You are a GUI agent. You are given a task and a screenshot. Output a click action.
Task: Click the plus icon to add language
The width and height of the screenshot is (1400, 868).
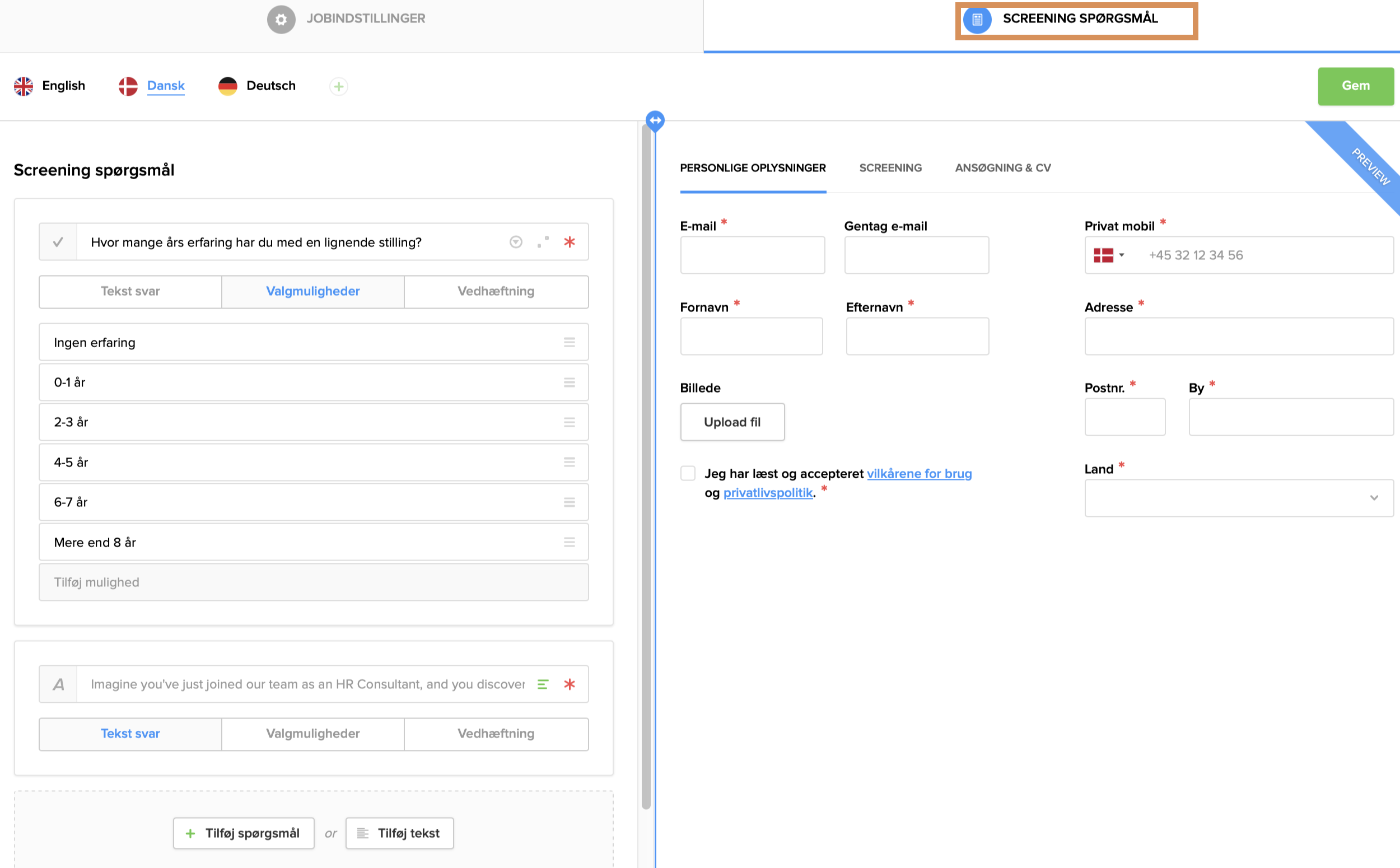(x=339, y=86)
